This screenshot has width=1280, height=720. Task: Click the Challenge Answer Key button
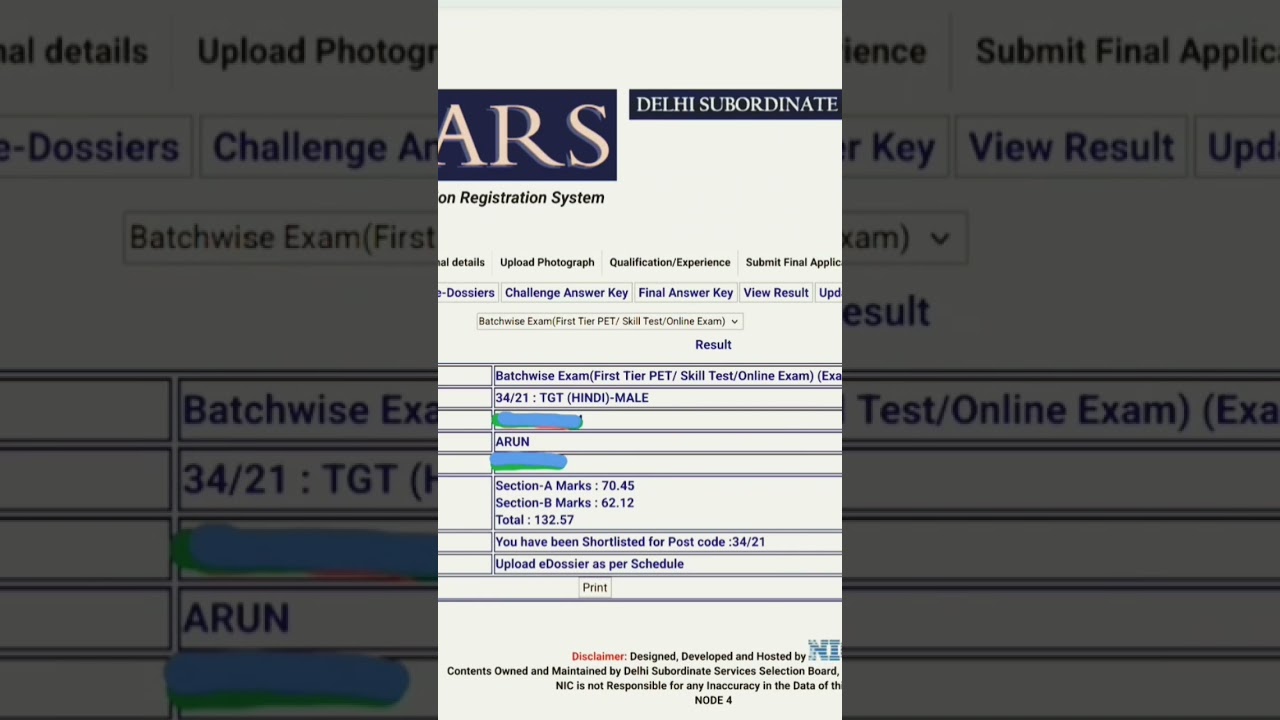566,293
